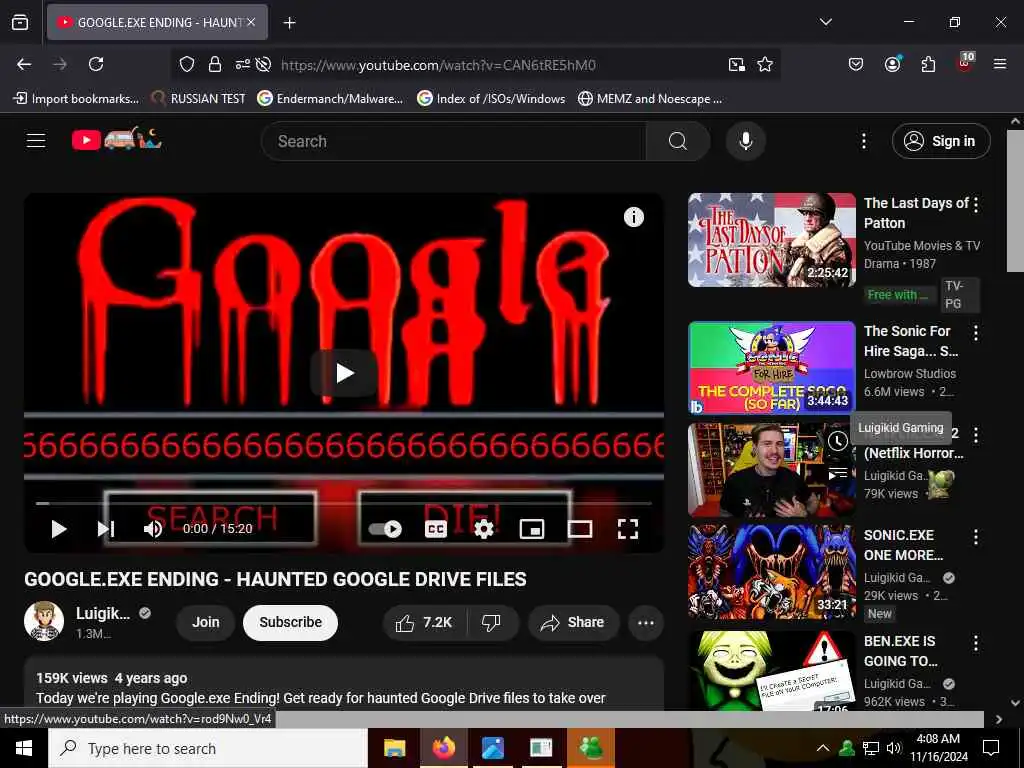Toggle closed captions CC
Screen dimensions: 1024x768
[x=436, y=529]
